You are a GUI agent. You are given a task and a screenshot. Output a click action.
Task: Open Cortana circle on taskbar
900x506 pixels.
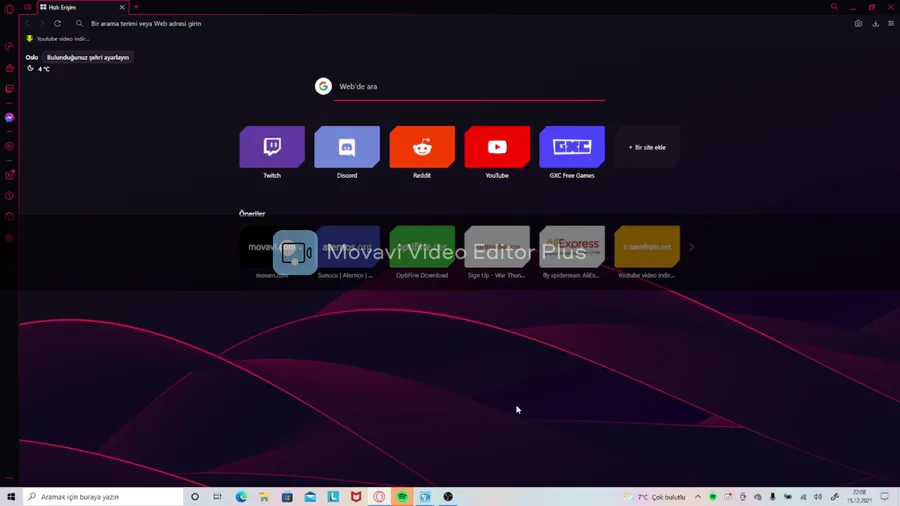point(195,497)
